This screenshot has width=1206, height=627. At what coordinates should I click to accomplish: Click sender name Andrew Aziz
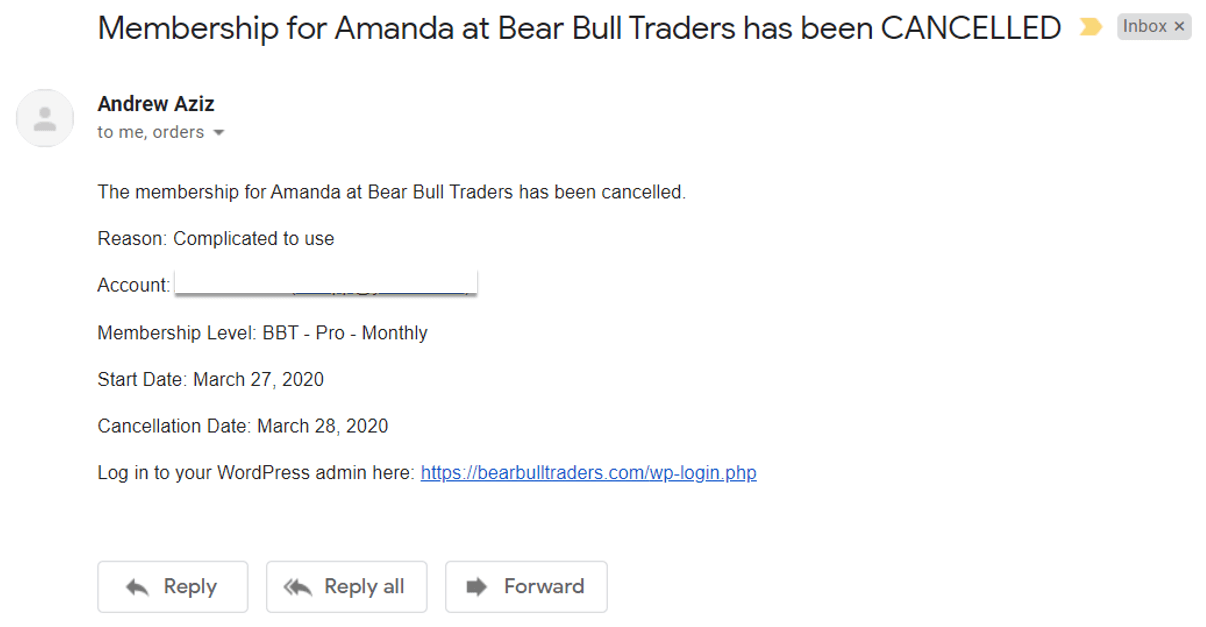[x=156, y=104]
